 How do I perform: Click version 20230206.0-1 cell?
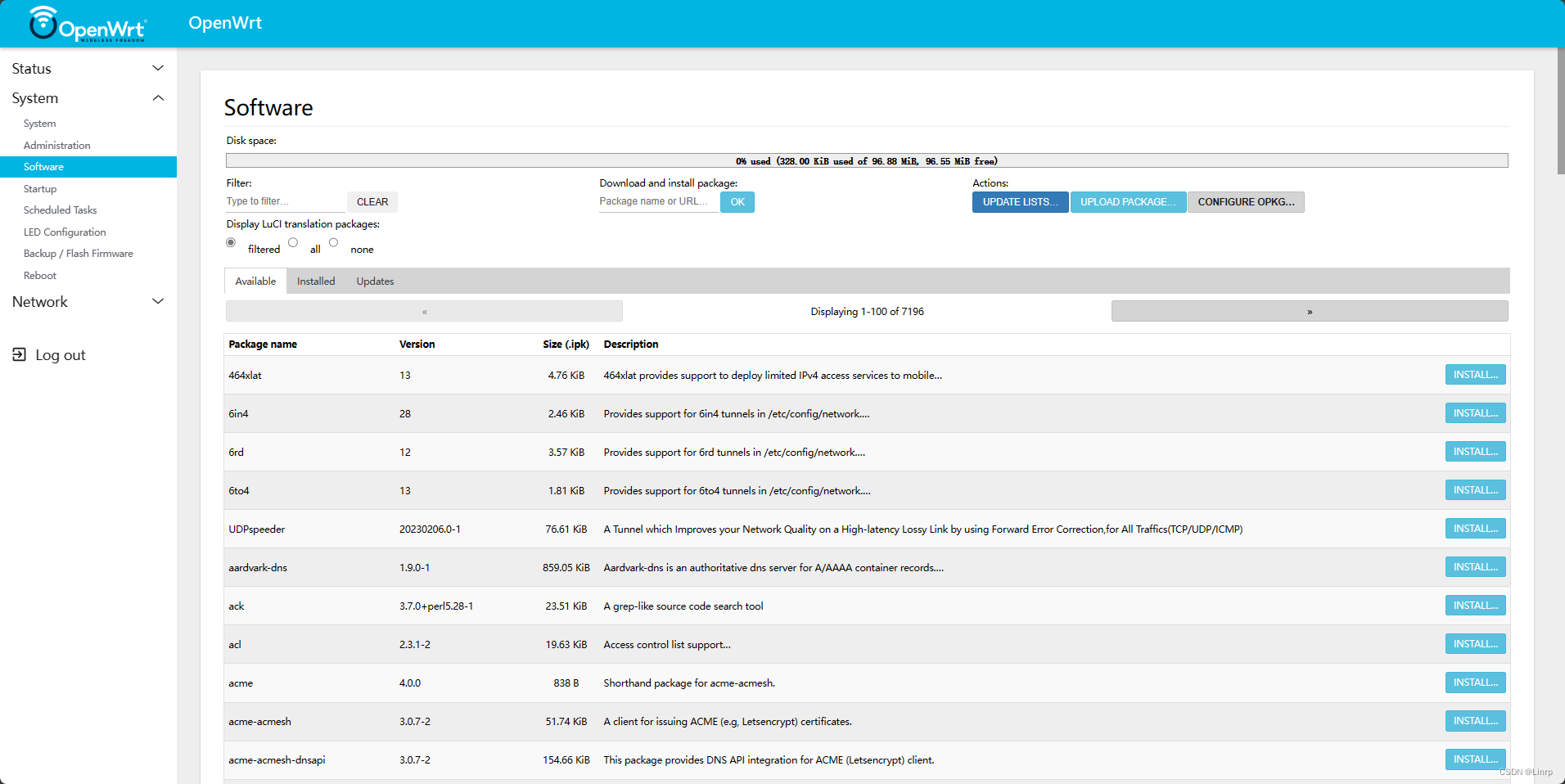click(430, 529)
